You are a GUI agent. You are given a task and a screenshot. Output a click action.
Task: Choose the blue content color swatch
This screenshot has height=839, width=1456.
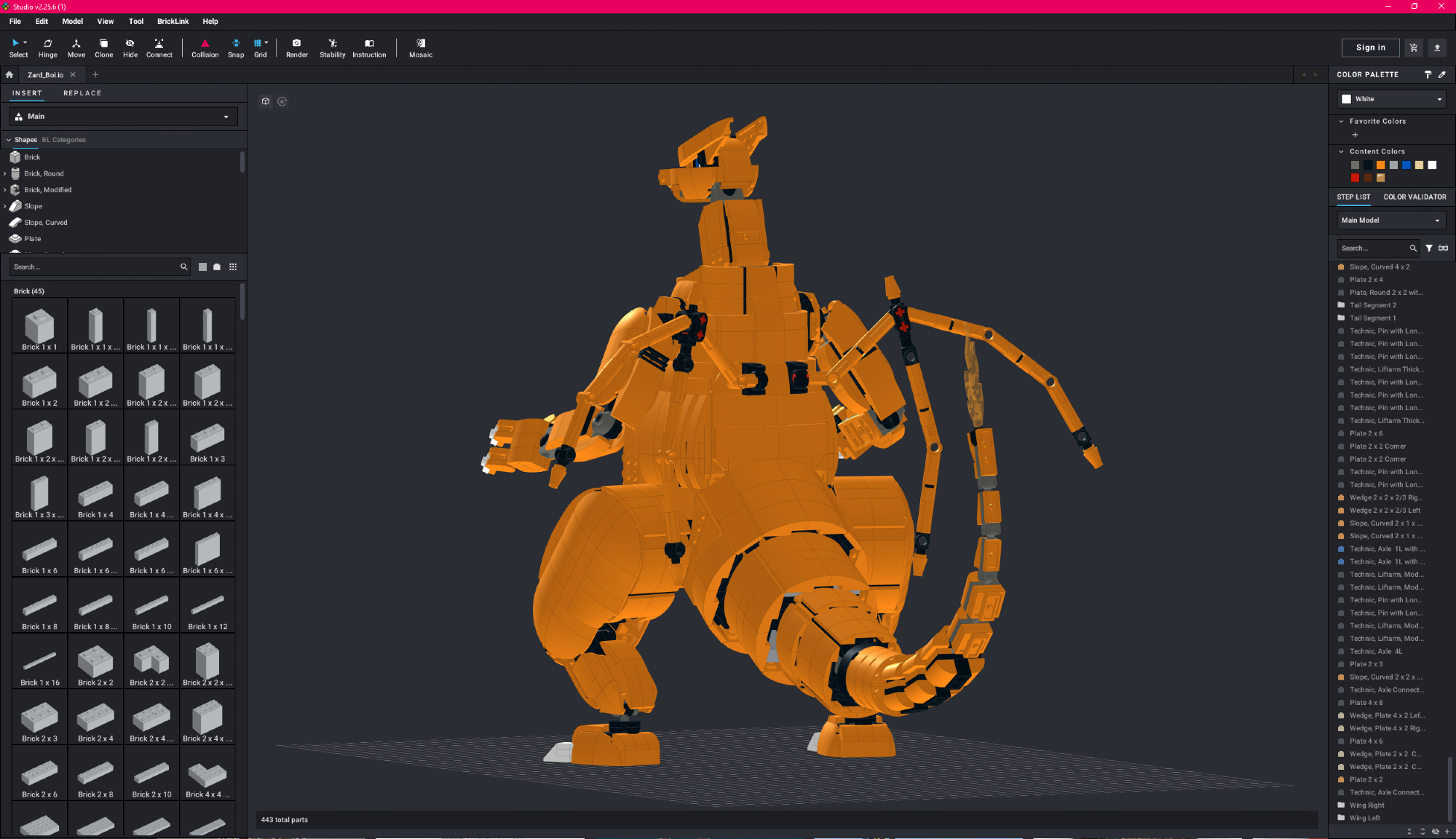click(1406, 165)
